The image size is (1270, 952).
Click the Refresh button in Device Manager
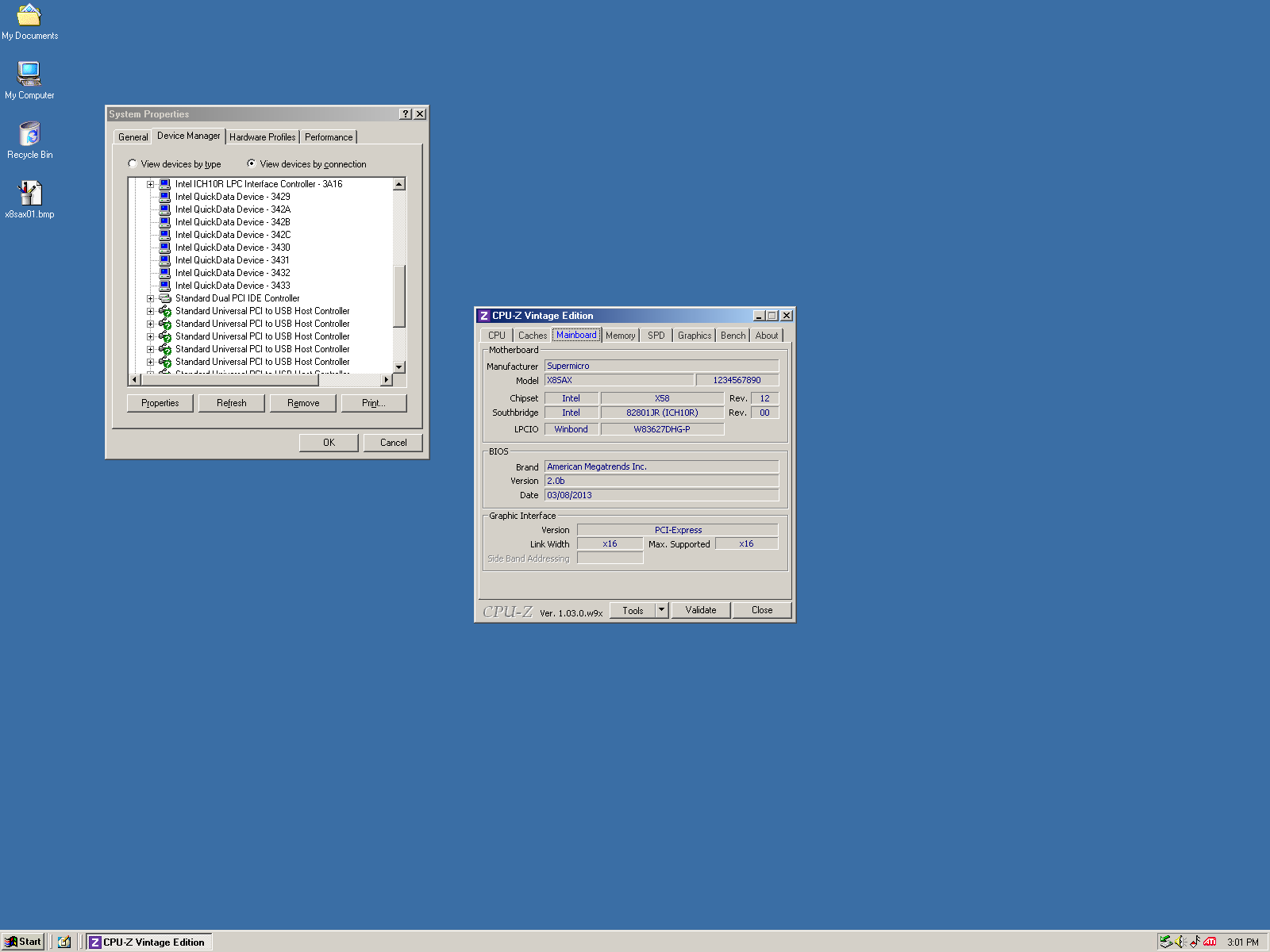pyautogui.click(x=232, y=403)
